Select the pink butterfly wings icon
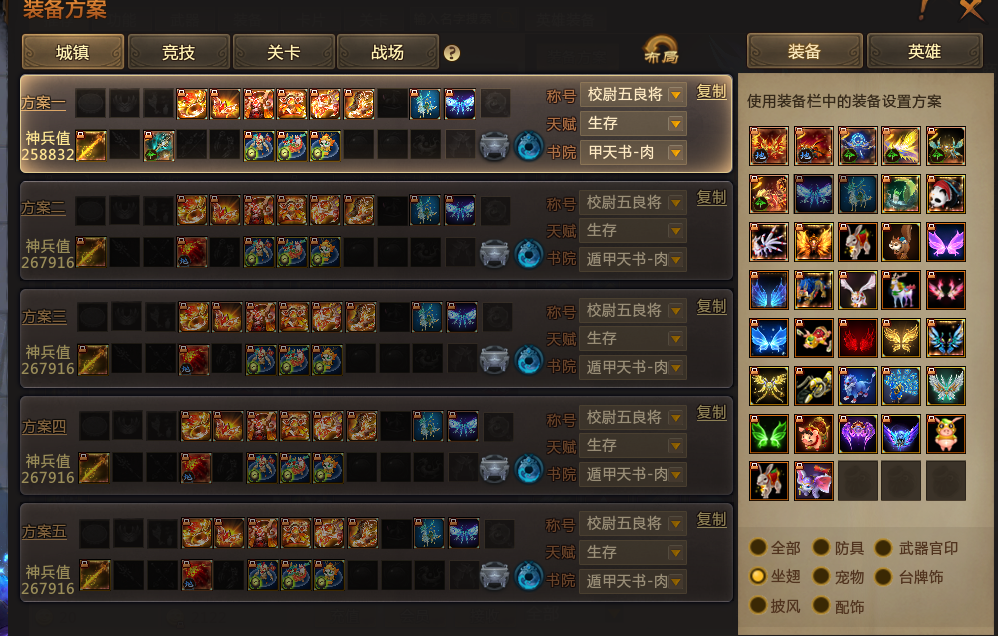The width and height of the screenshot is (998, 636). coord(946,242)
